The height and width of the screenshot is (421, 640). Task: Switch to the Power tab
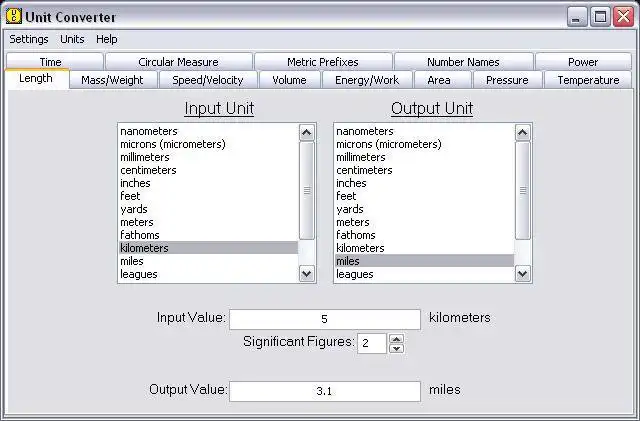pyautogui.click(x=583, y=62)
